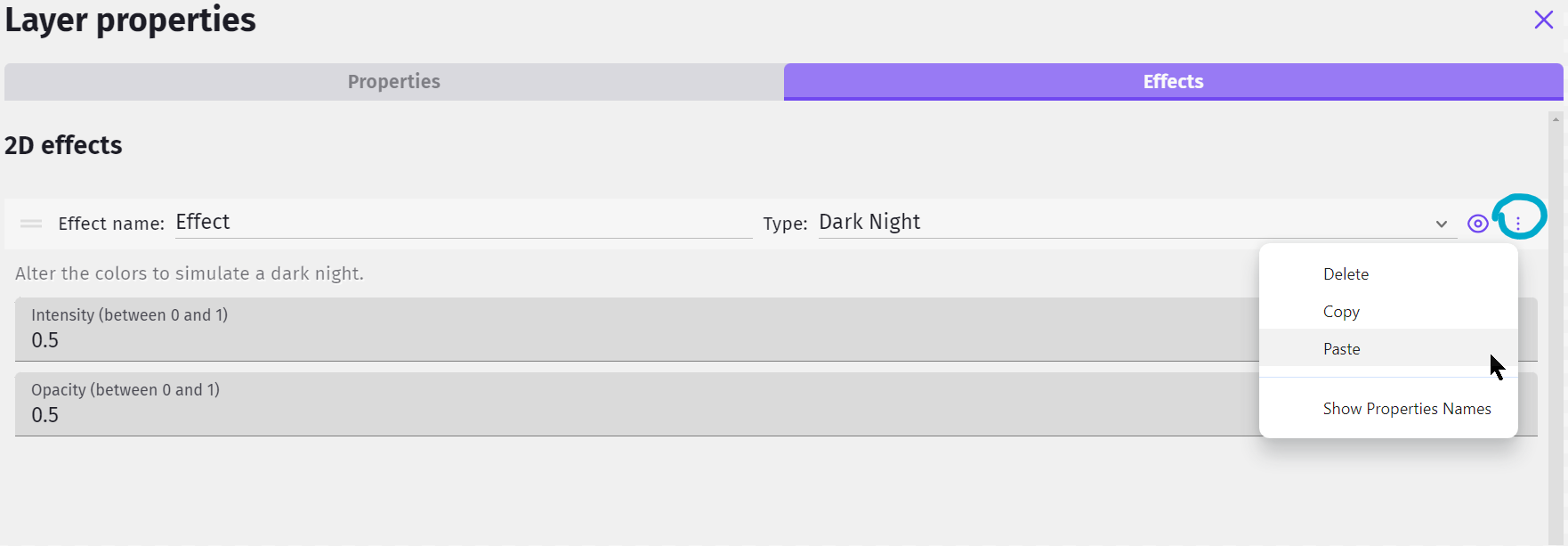The width and height of the screenshot is (1568, 546).
Task: Expand the effect Type dropdown arrow
Action: click(x=1442, y=224)
